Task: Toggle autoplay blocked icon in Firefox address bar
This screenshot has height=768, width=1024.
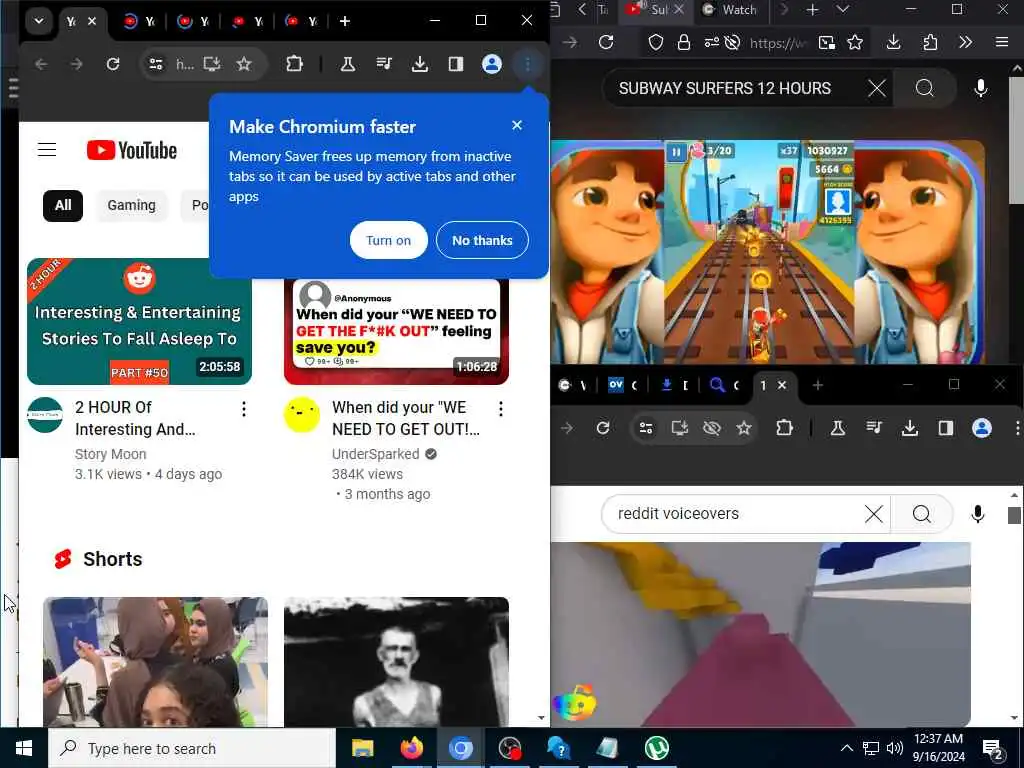Action: (x=733, y=42)
